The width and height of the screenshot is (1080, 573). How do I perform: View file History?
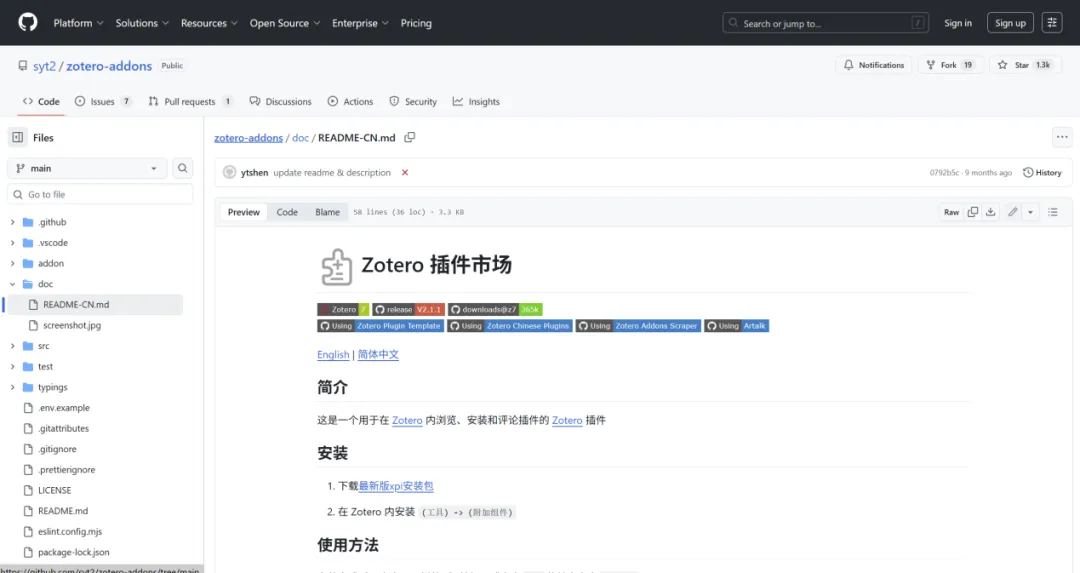click(x=1042, y=173)
